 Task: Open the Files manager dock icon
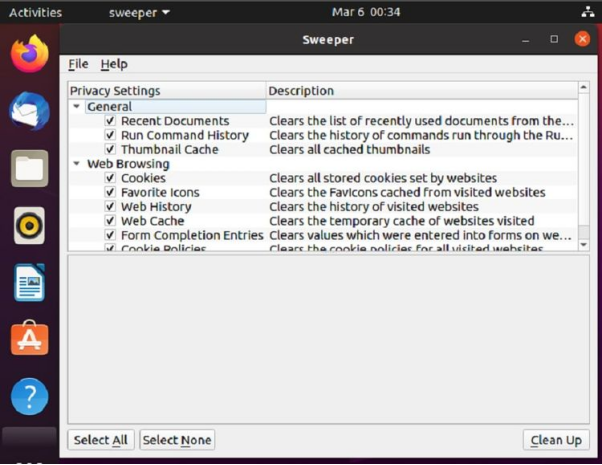pos(30,168)
